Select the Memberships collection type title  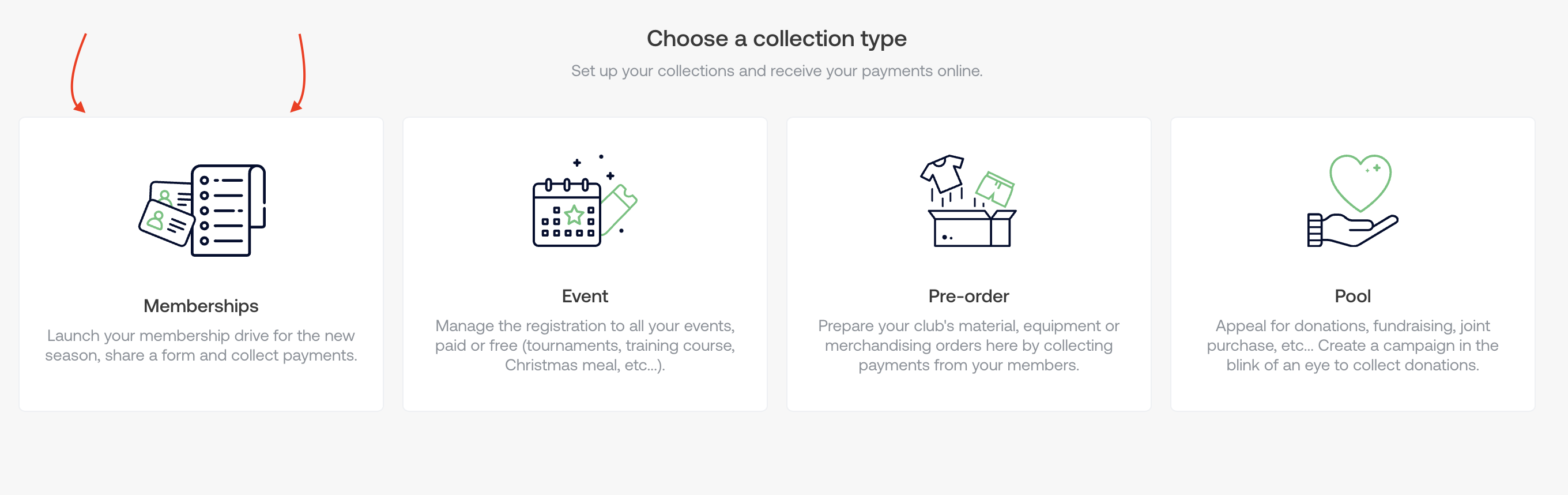(x=201, y=306)
